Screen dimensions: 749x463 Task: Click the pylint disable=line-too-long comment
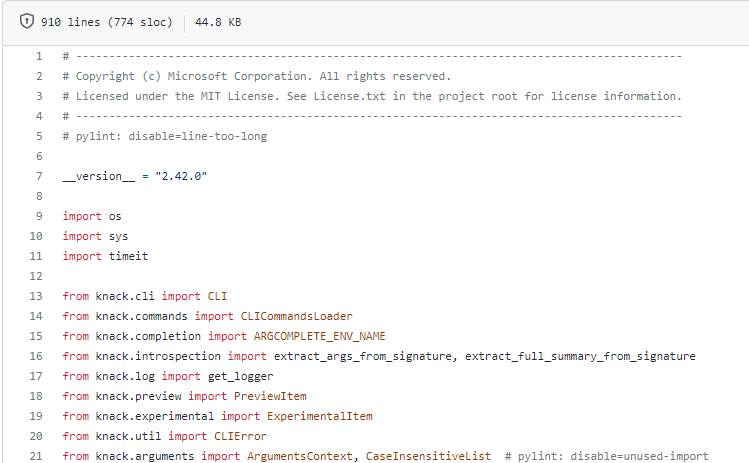tap(164, 136)
